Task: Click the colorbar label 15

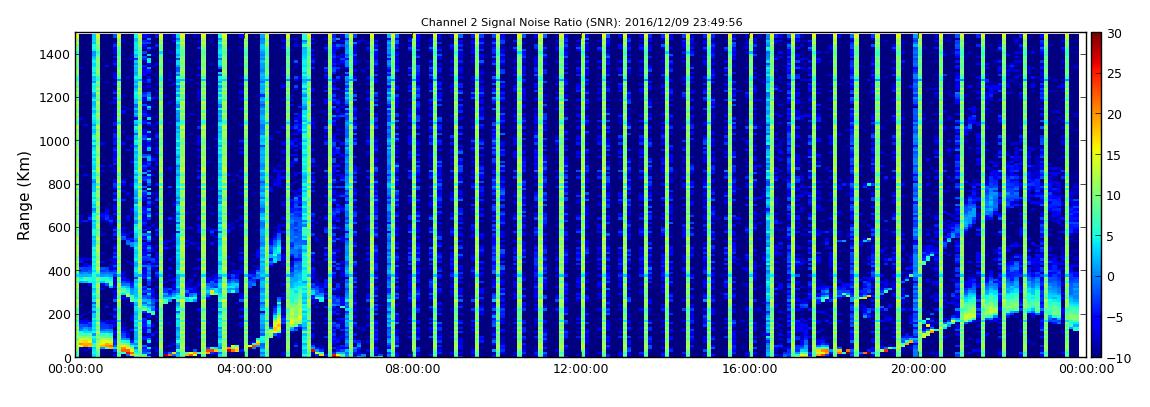Action: click(1115, 155)
